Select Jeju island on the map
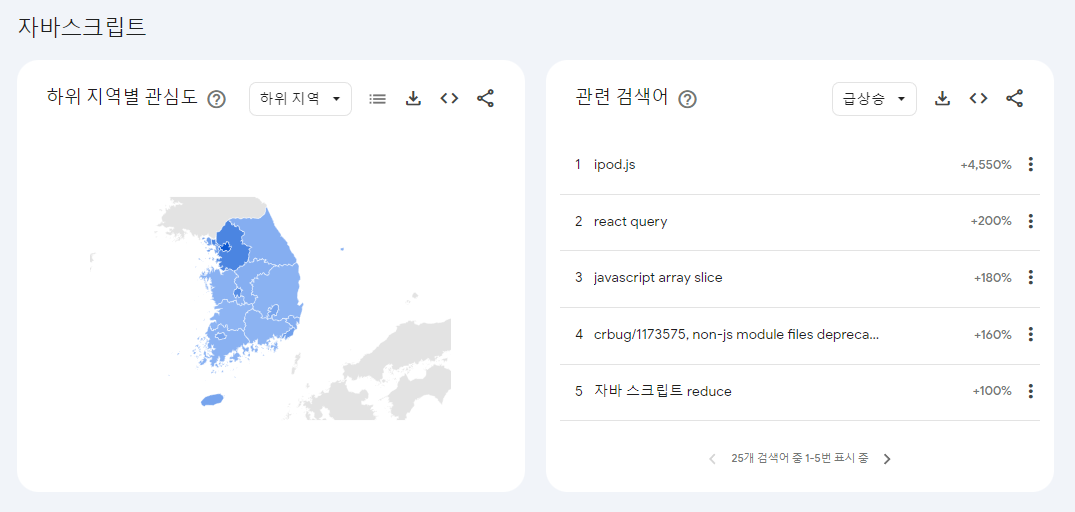 213,400
